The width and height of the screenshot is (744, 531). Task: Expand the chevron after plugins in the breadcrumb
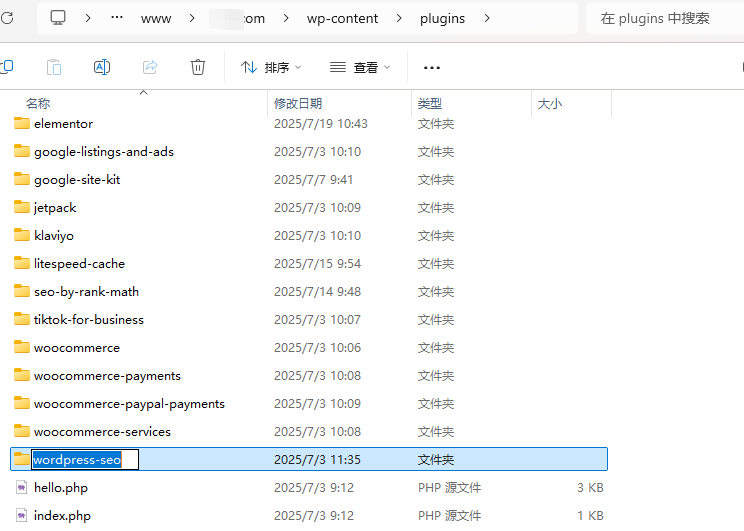[x=487, y=18]
